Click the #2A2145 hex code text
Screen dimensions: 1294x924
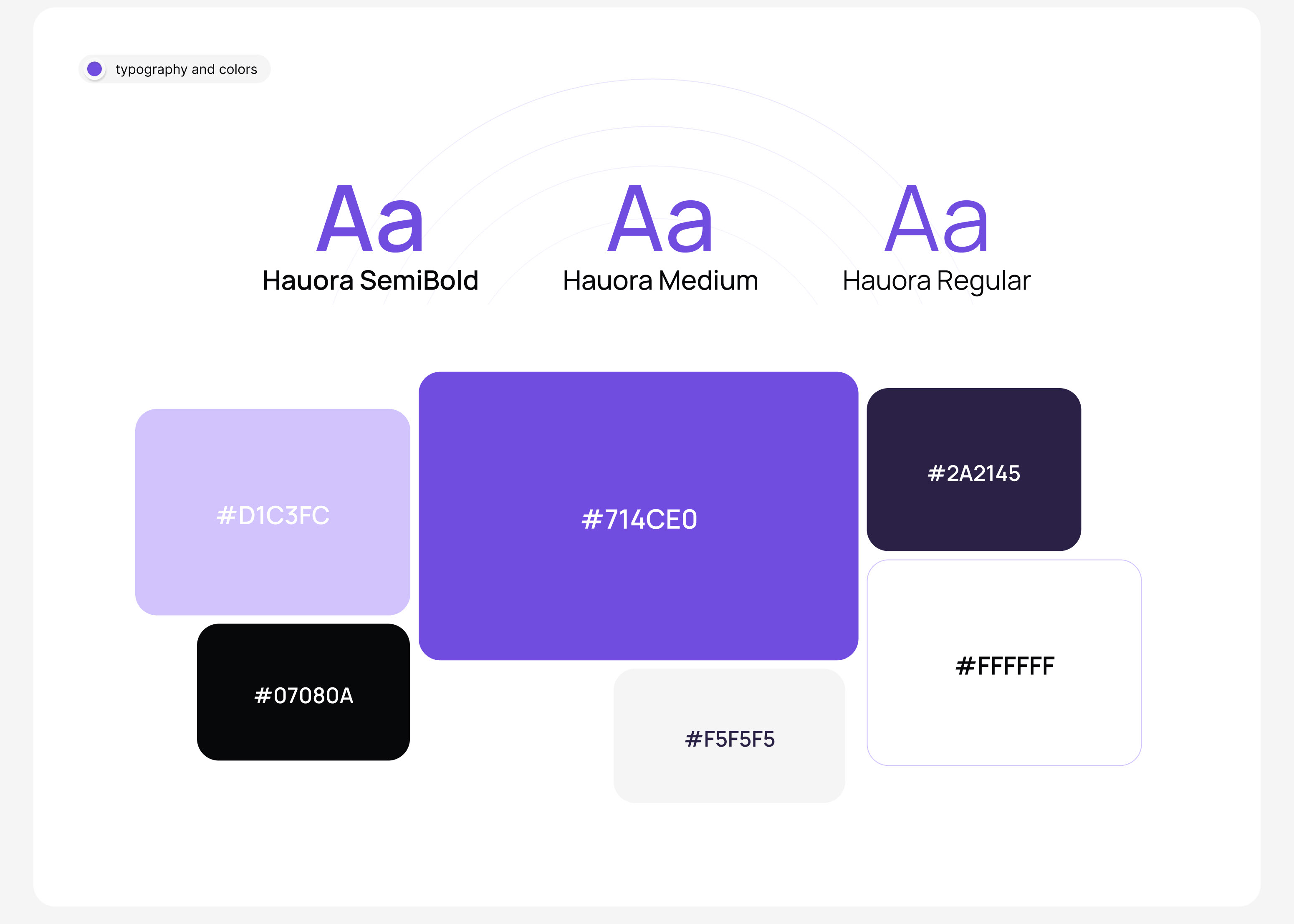point(973,473)
